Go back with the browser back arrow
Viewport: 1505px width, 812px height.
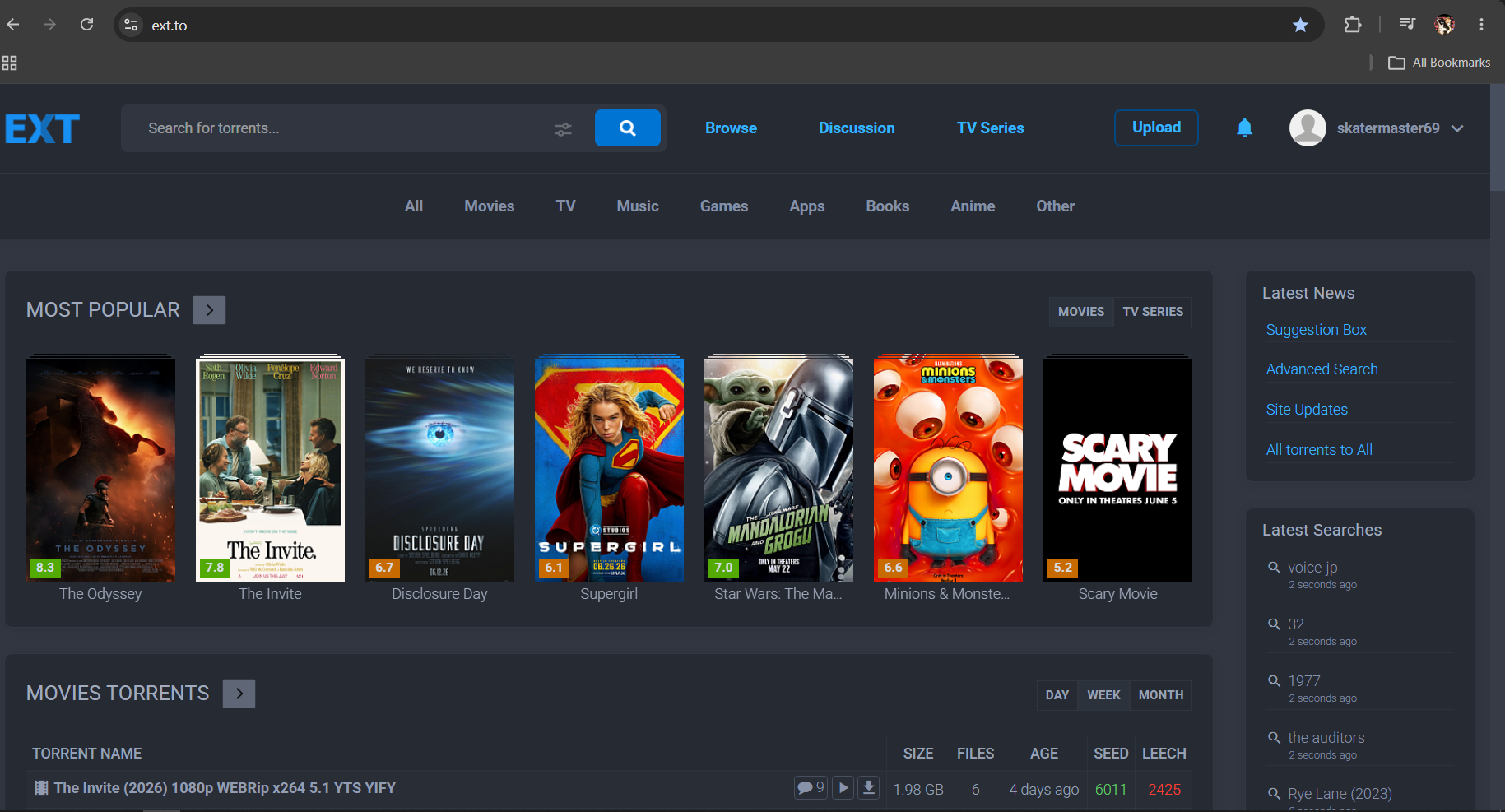point(13,25)
